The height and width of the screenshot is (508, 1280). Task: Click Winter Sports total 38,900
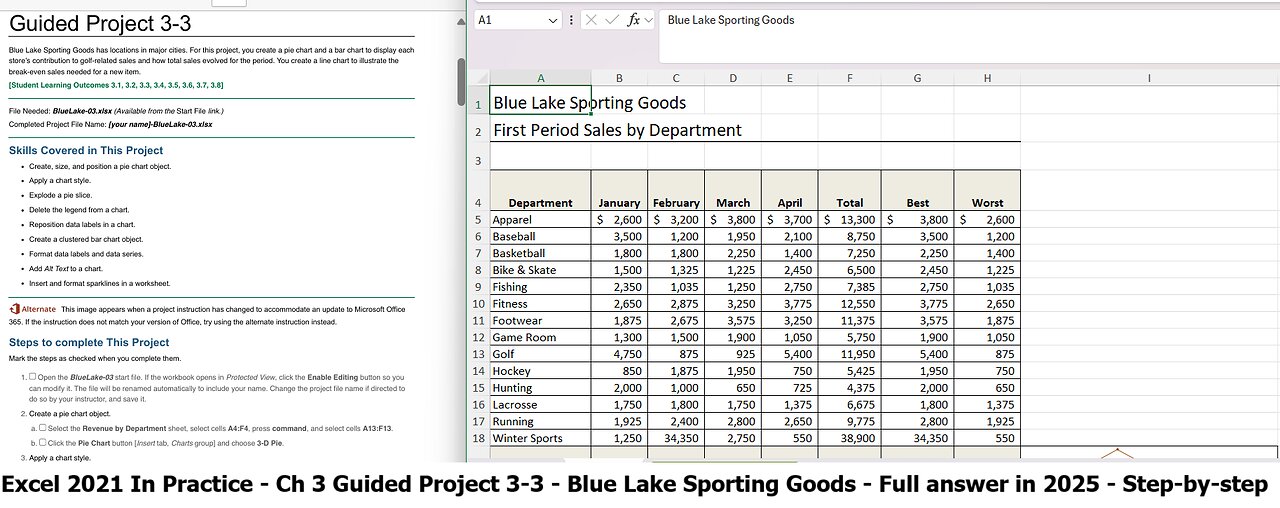click(x=850, y=438)
